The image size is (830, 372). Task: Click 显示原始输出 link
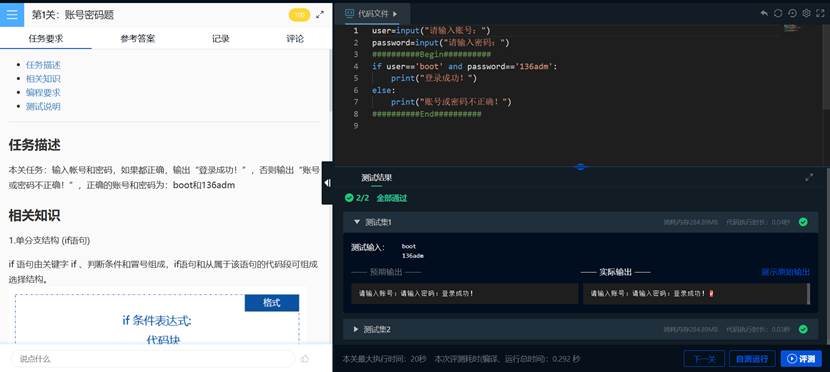[x=786, y=272]
